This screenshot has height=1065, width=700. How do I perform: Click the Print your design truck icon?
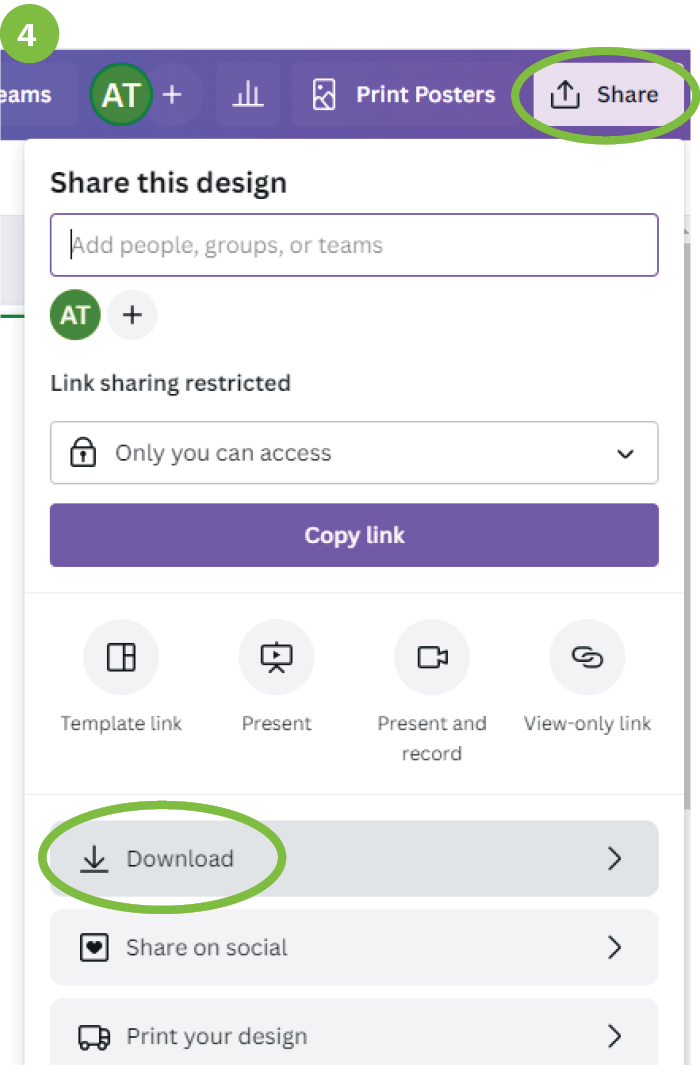[94, 1037]
